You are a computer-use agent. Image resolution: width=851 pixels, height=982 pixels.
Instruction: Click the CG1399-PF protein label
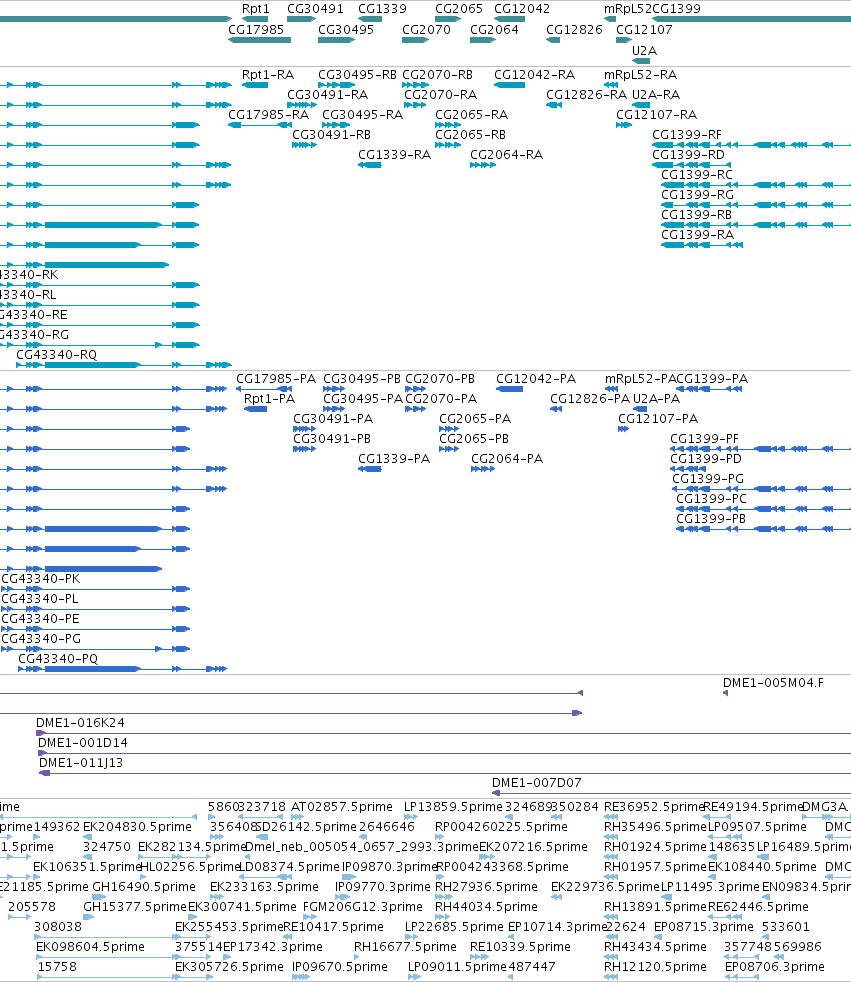coord(704,439)
